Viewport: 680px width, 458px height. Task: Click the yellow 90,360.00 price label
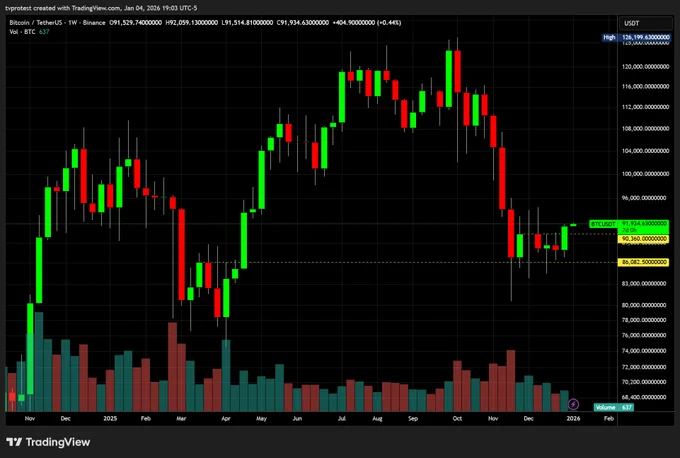pyautogui.click(x=644, y=239)
